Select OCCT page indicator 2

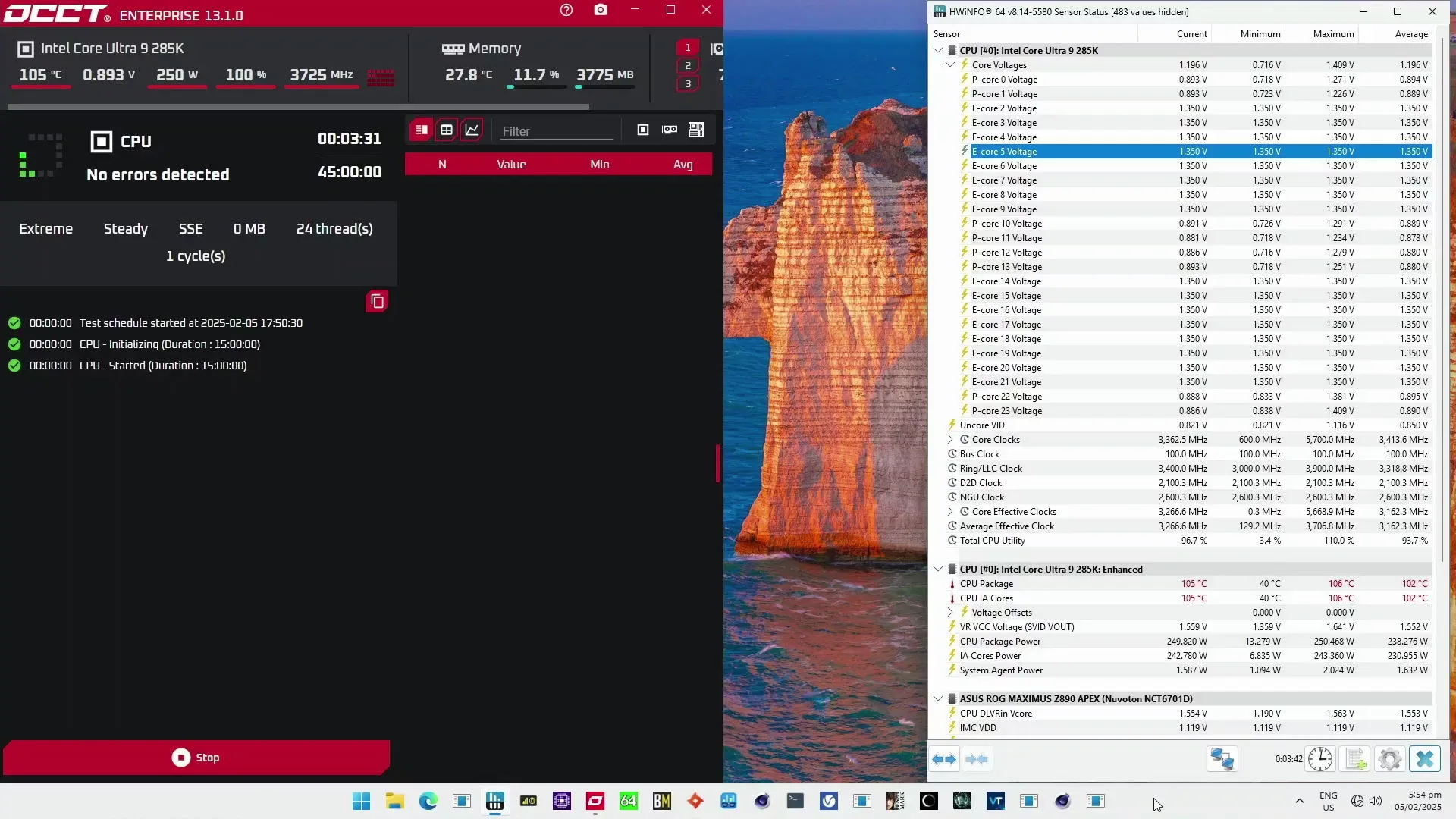[688, 66]
